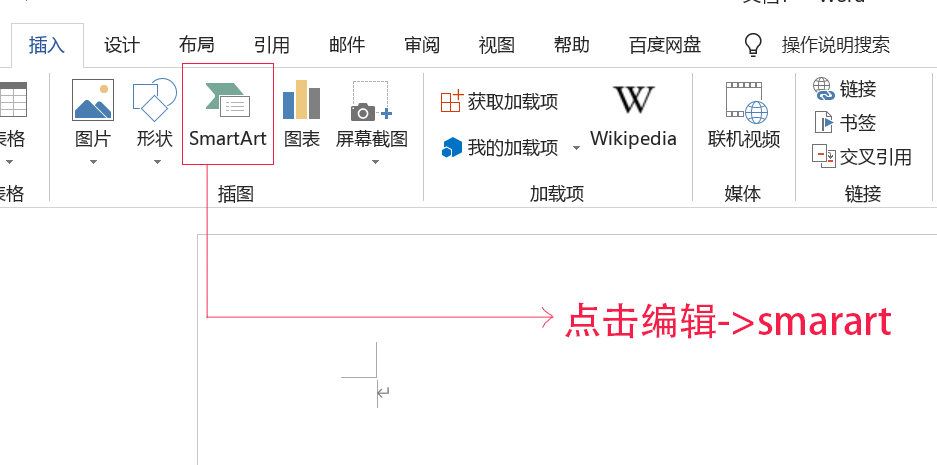The height and width of the screenshot is (465, 937).
Task: Click the 媒体 group label
Action: 743,194
